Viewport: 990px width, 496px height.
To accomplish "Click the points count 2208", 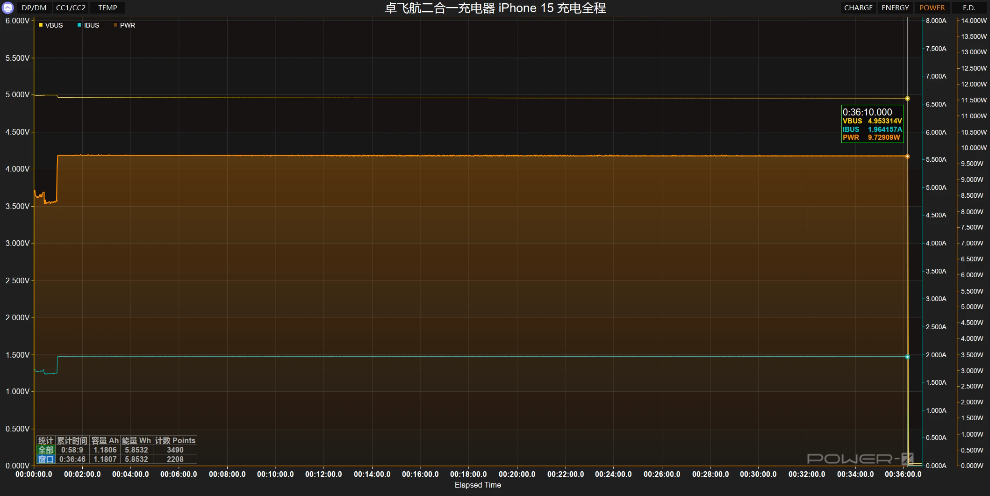I will [x=175, y=459].
